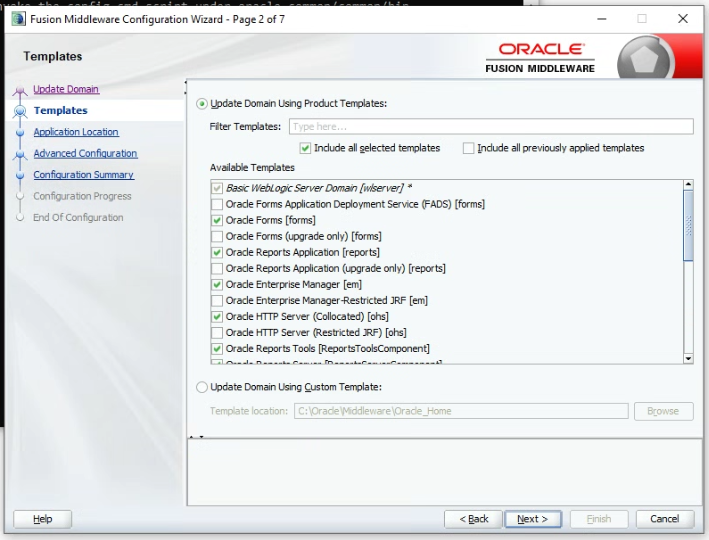The image size is (709, 540).
Task: Click the Next button
Action: click(533, 519)
